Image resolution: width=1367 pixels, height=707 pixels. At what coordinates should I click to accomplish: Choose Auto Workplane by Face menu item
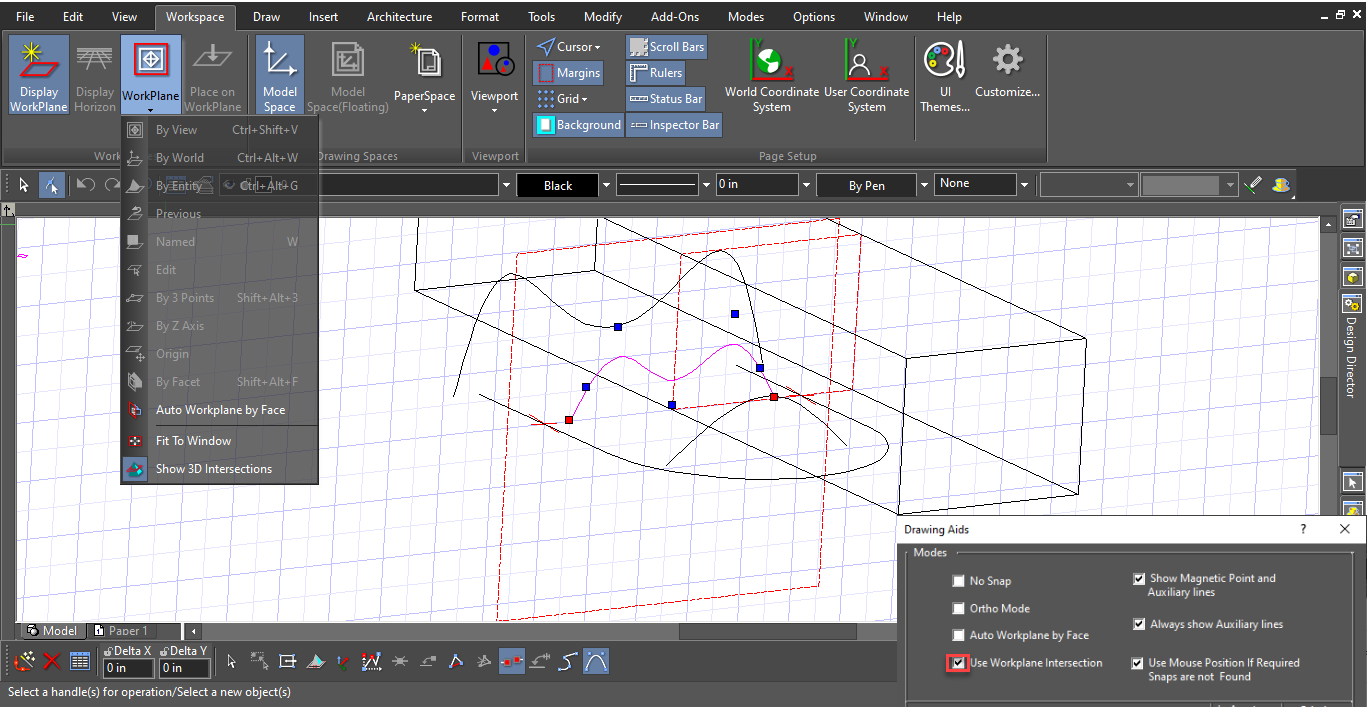click(219, 410)
